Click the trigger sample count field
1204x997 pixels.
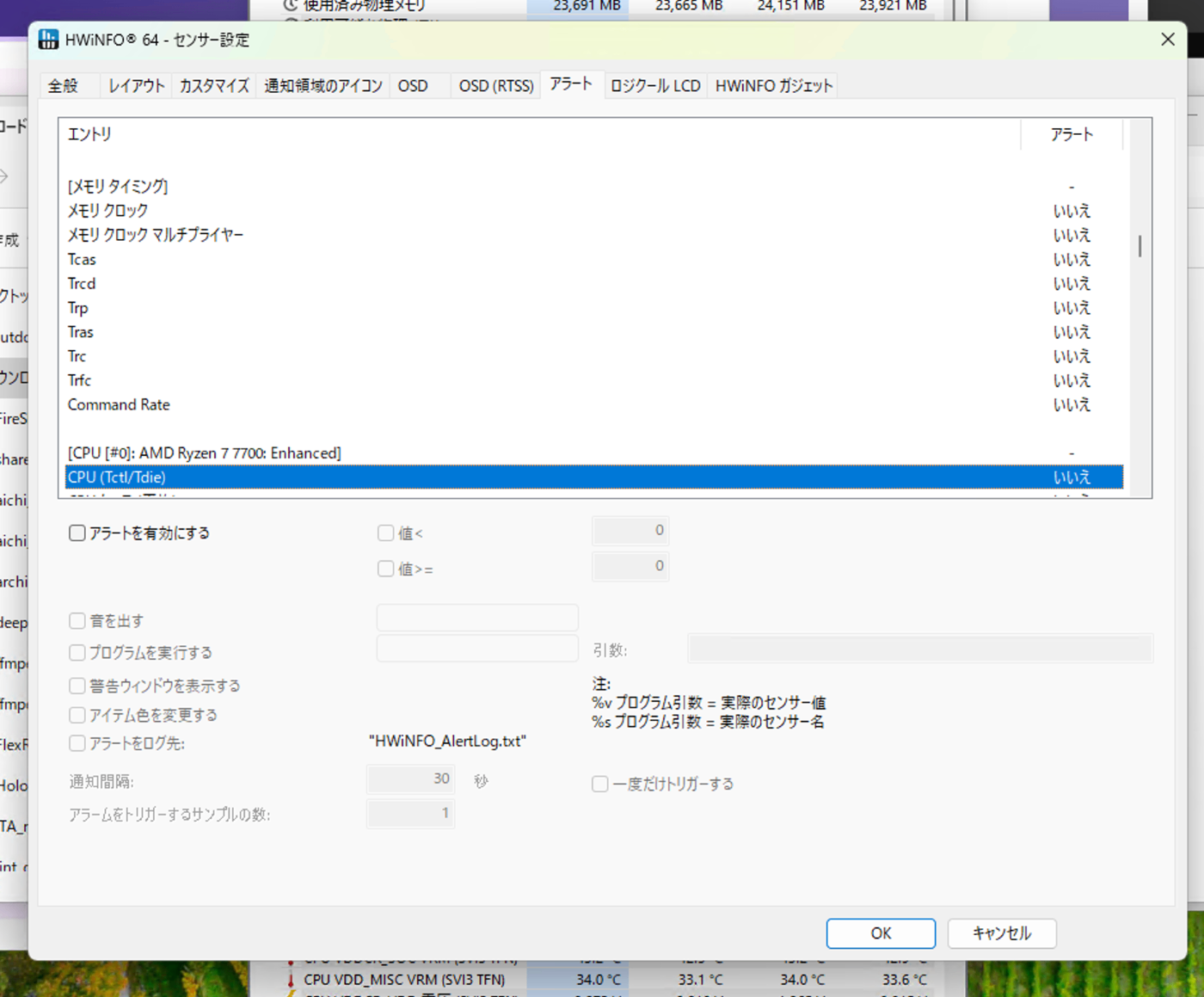(410, 814)
